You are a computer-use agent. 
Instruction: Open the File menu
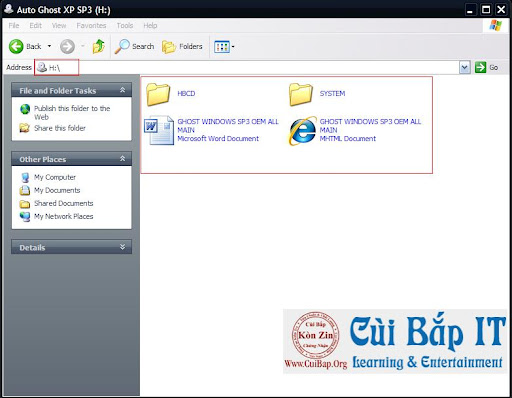click(14, 26)
